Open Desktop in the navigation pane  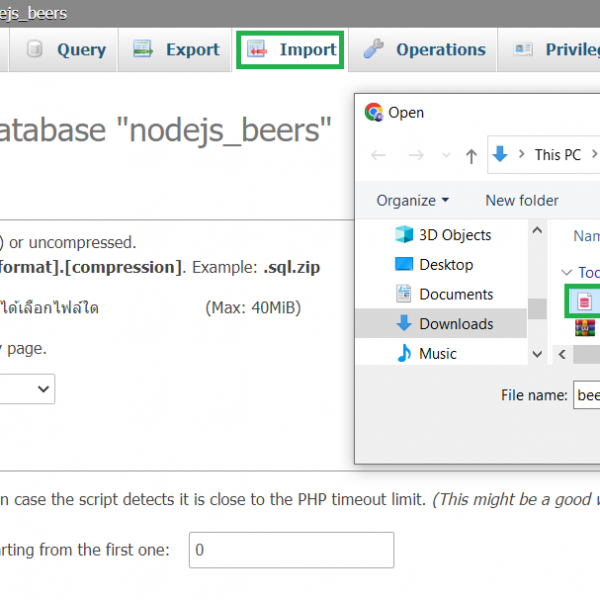446,265
